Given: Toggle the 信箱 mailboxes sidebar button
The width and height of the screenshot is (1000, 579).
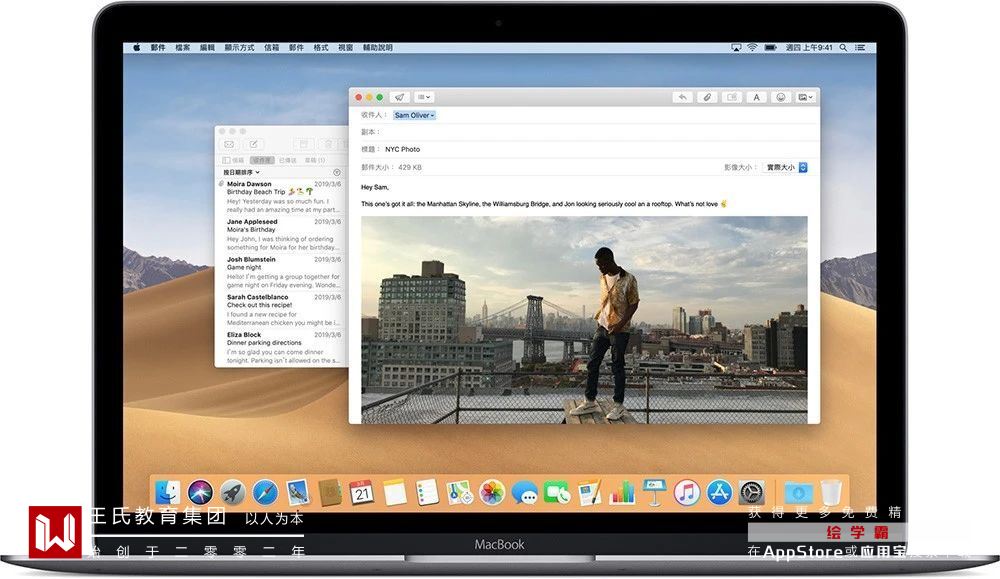Looking at the screenshot, I should [x=233, y=160].
